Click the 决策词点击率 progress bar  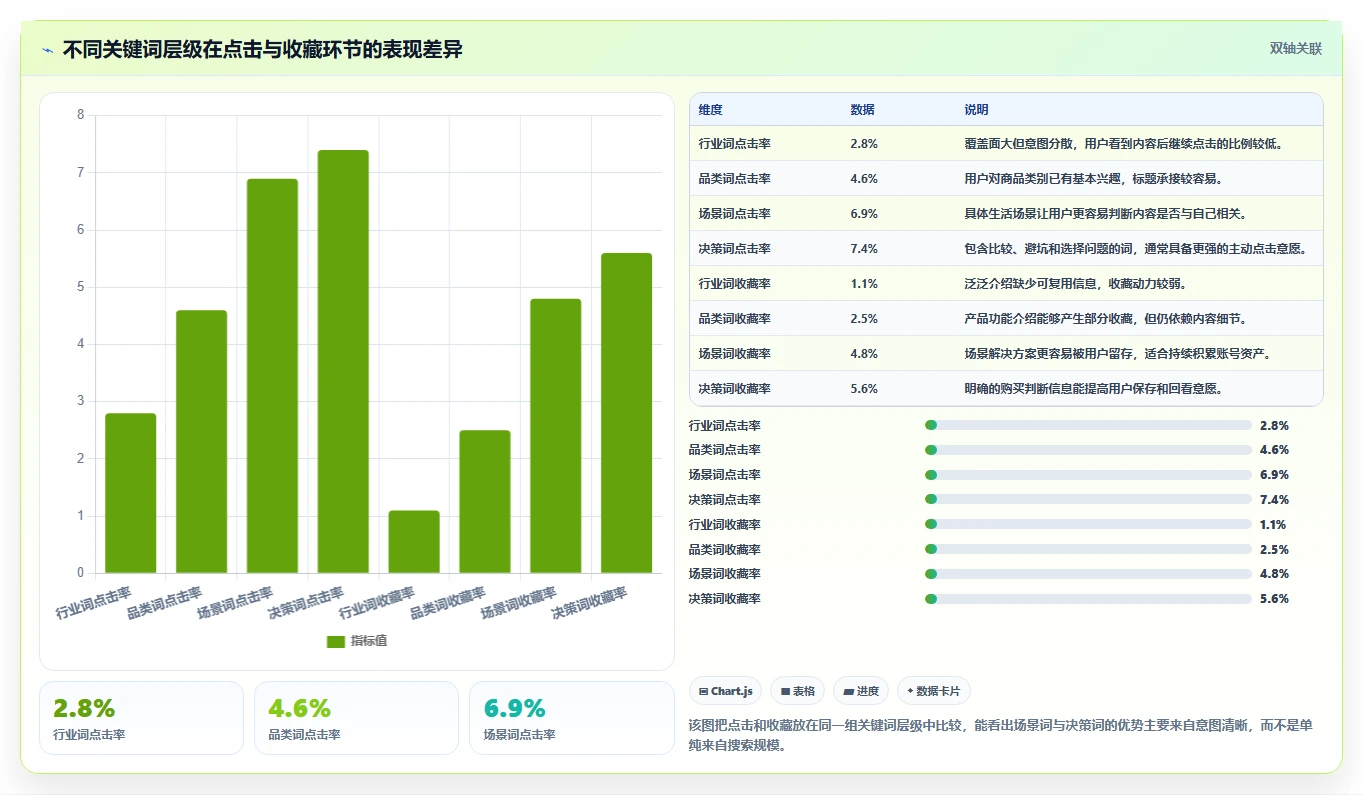pos(1088,500)
